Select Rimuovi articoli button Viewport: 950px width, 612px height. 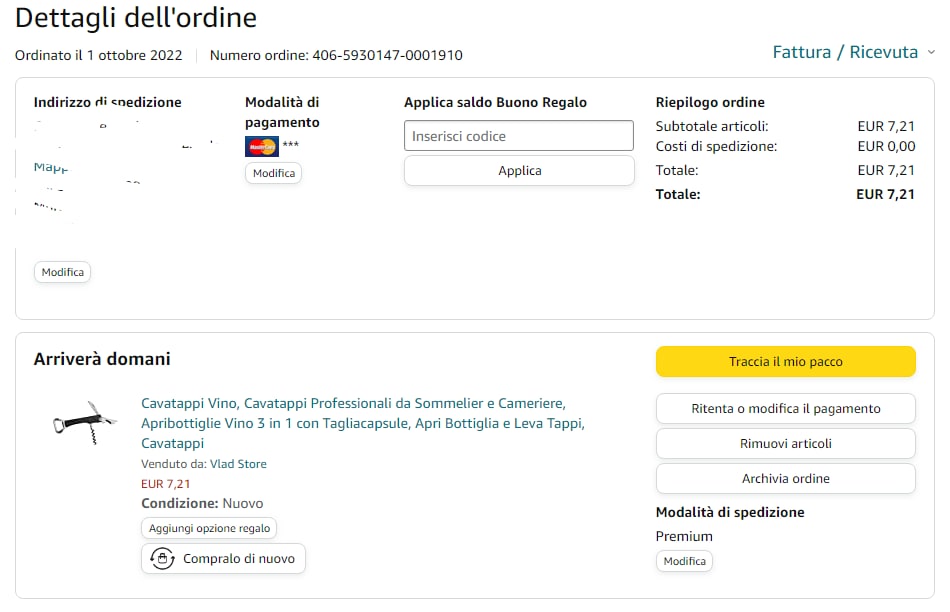[x=785, y=443]
